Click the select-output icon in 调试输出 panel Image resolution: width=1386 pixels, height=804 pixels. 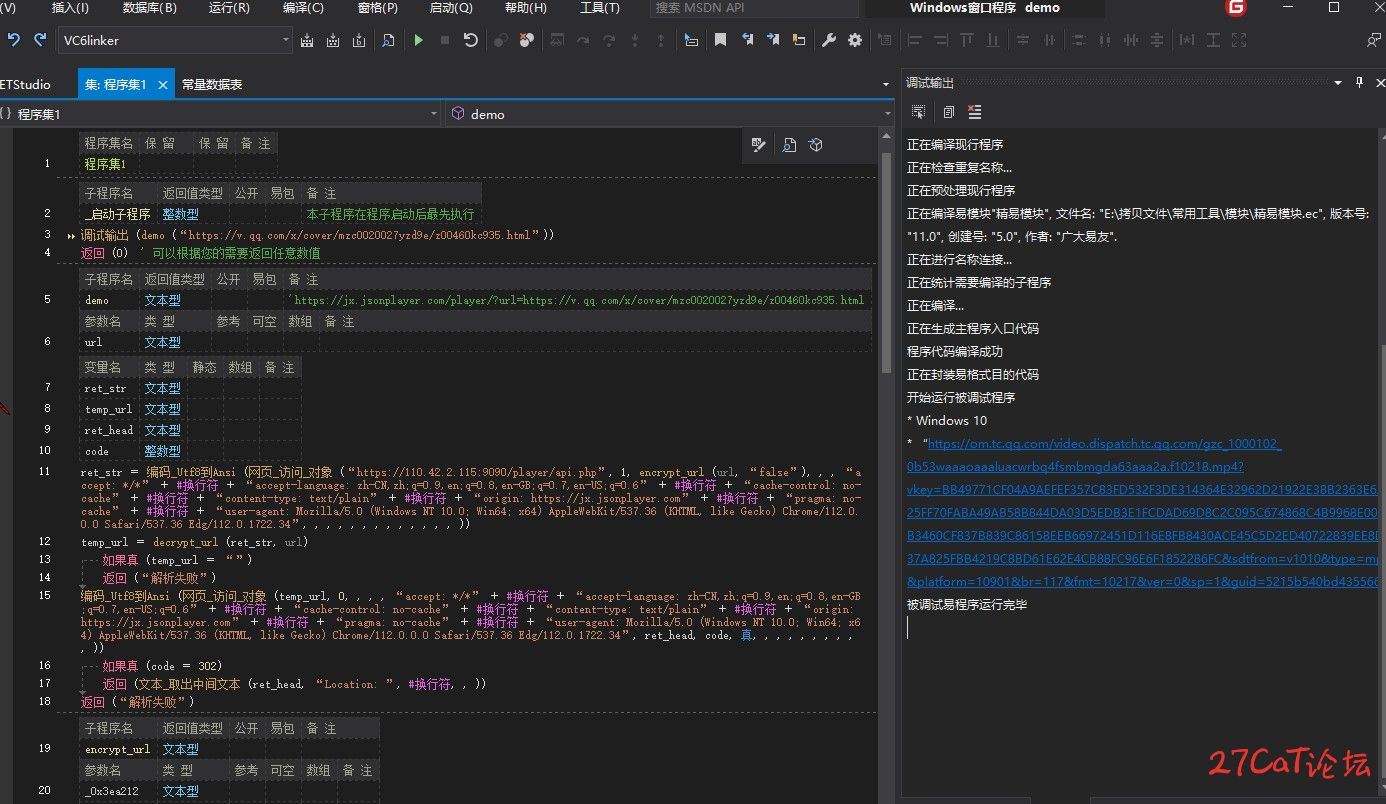coord(918,112)
